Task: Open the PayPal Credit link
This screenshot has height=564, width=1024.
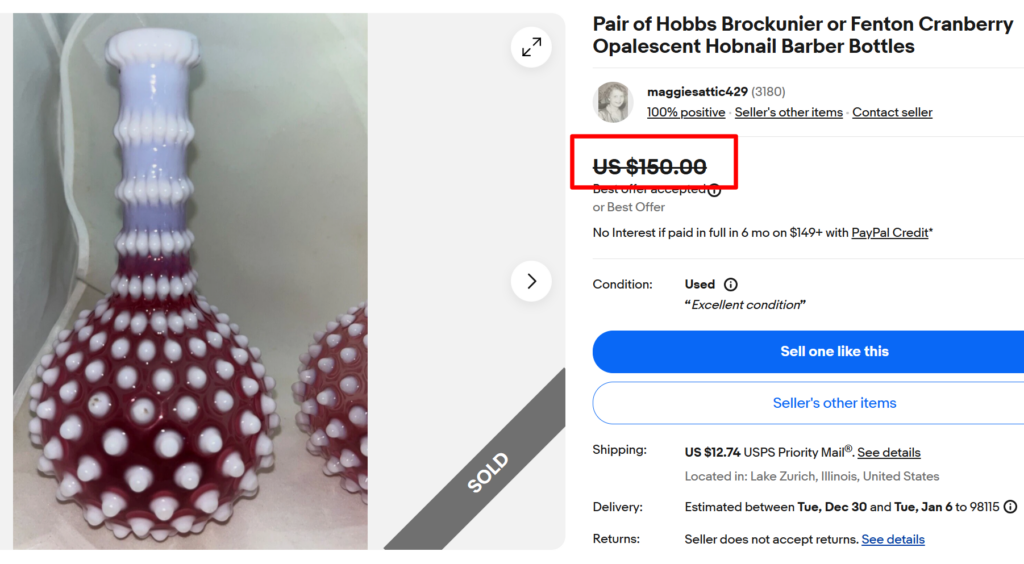Action: tap(890, 233)
